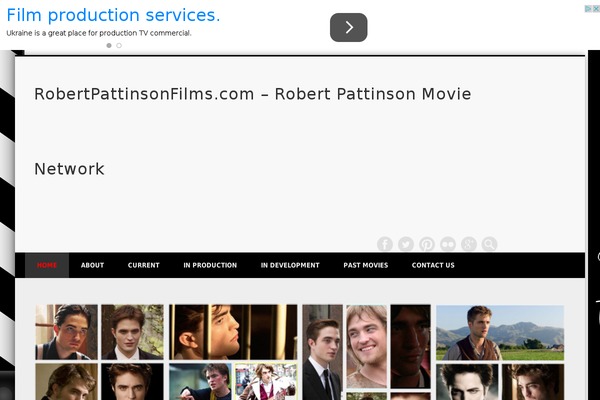Open the Flickr social icon
This screenshot has height=400, width=600.
point(448,244)
